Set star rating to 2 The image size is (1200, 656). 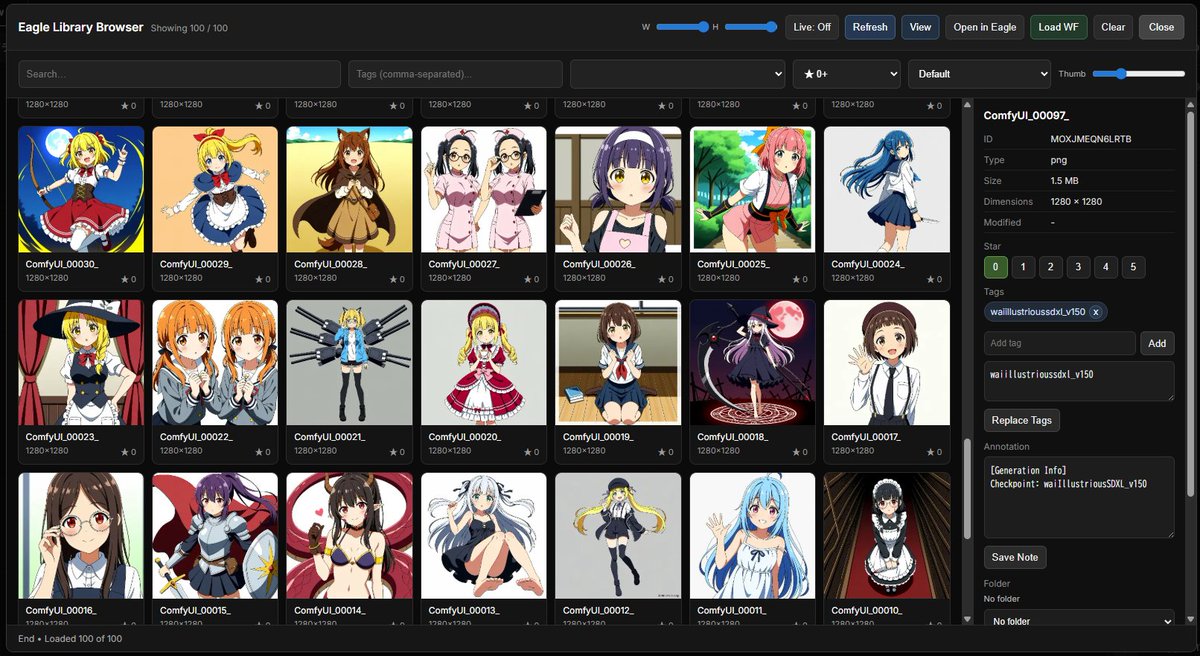1051,267
